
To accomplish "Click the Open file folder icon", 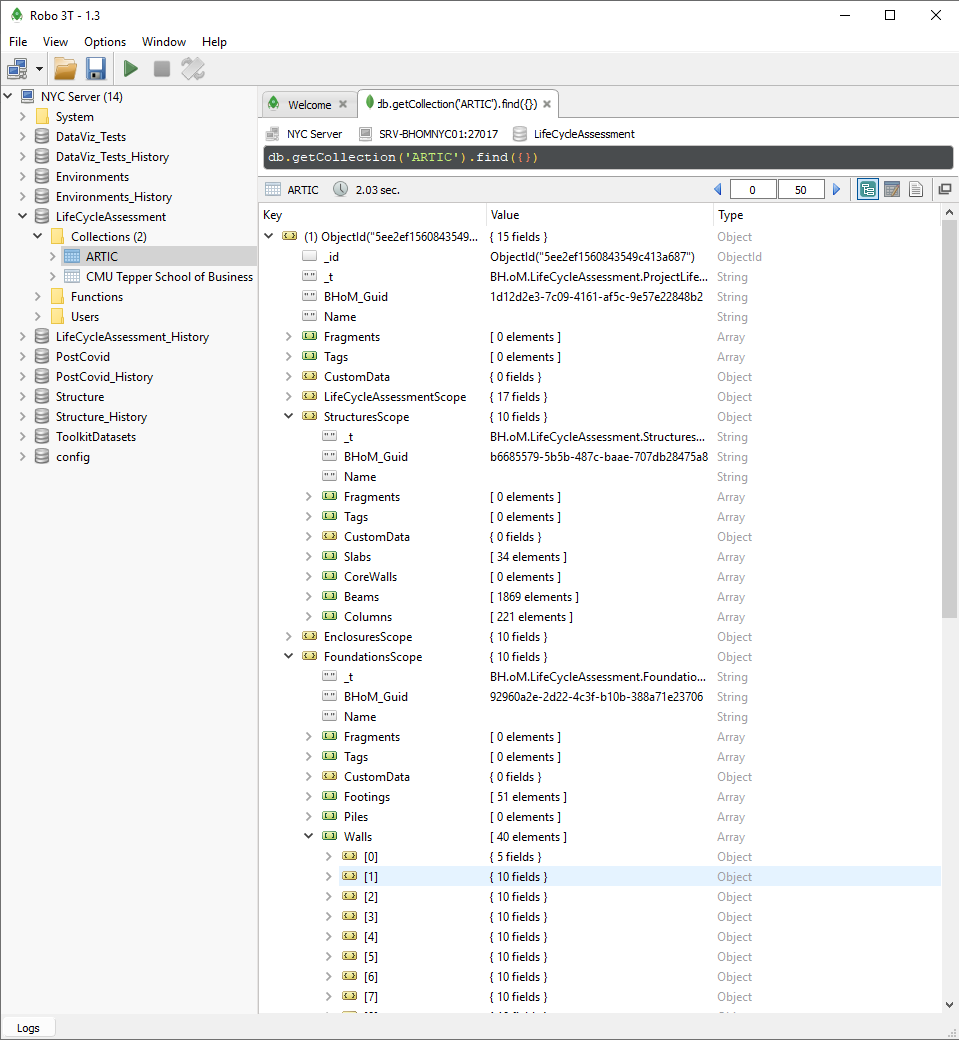I will [x=65, y=68].
